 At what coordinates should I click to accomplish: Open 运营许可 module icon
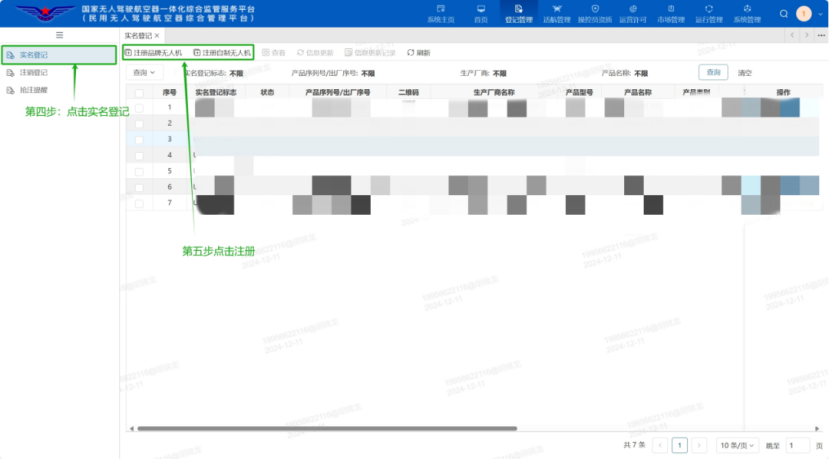click(632, 13)
